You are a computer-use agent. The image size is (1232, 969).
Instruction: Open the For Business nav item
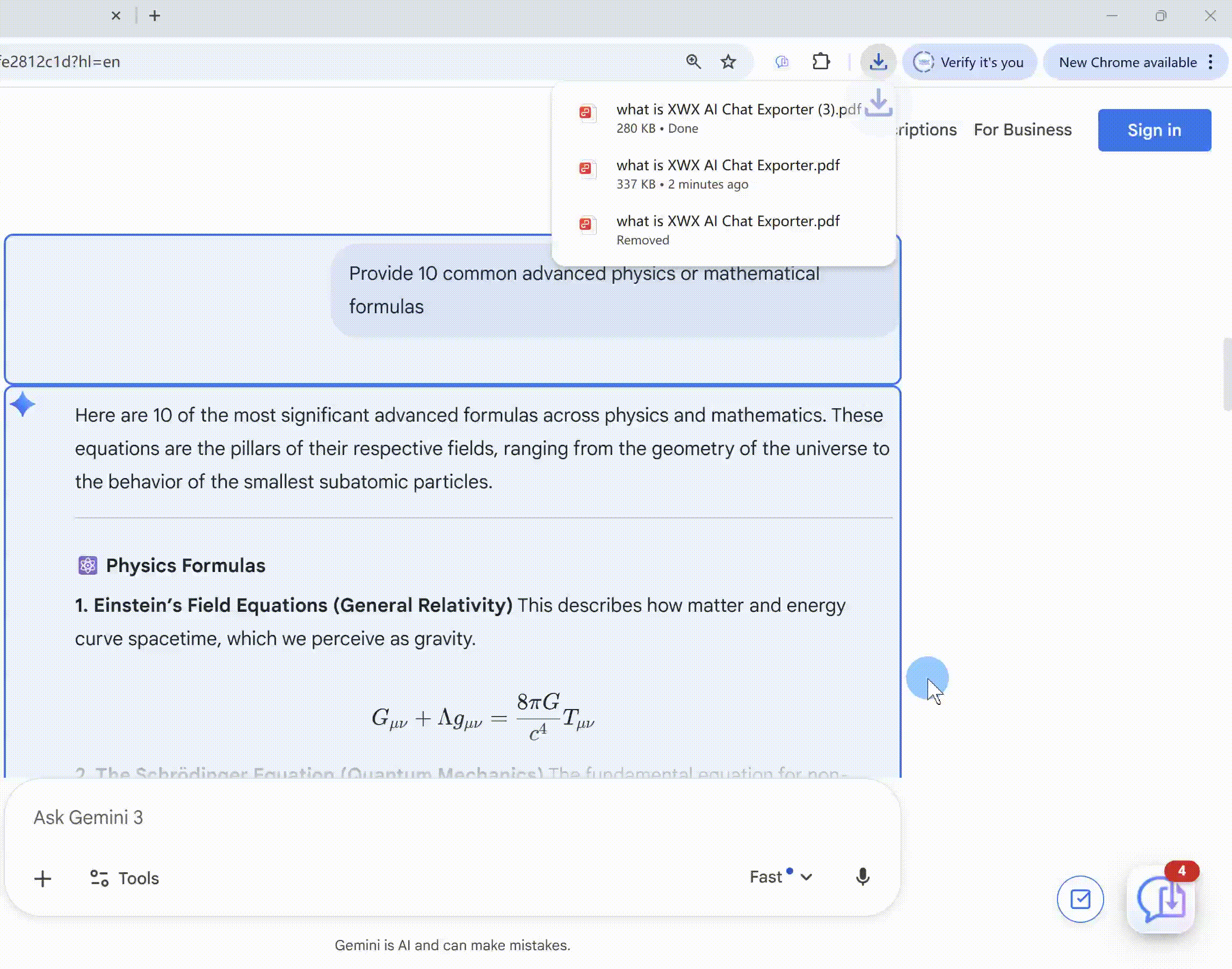click(1022, 130)
